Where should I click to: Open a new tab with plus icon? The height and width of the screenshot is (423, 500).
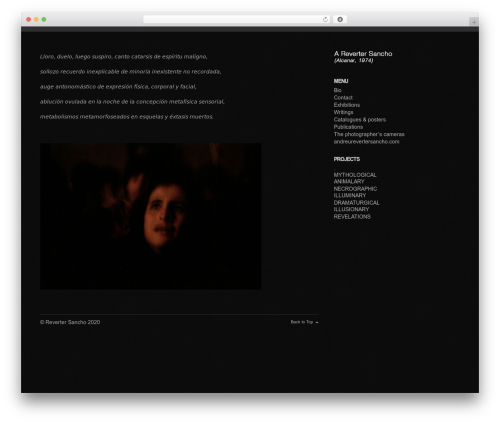coord(474,22)
